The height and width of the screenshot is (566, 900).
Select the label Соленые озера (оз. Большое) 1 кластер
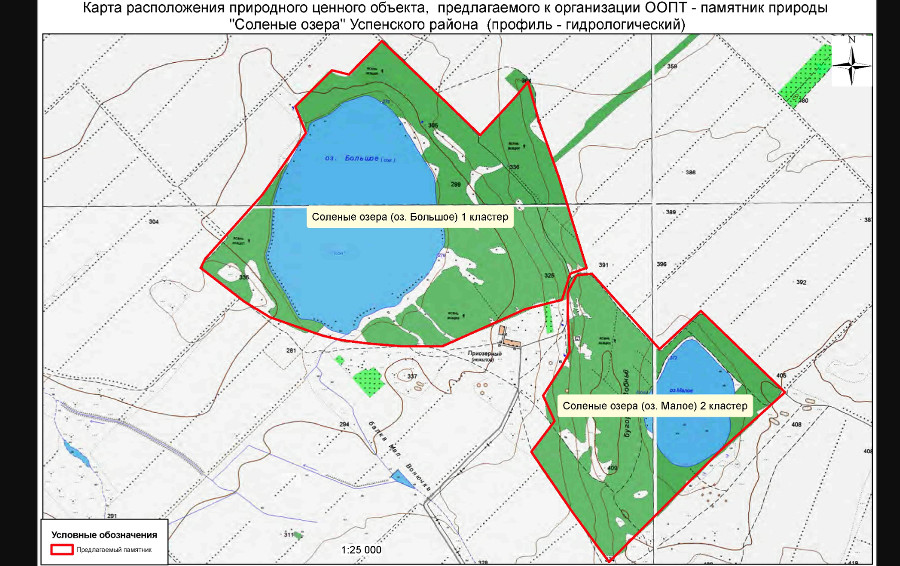[x=410, y=217]
